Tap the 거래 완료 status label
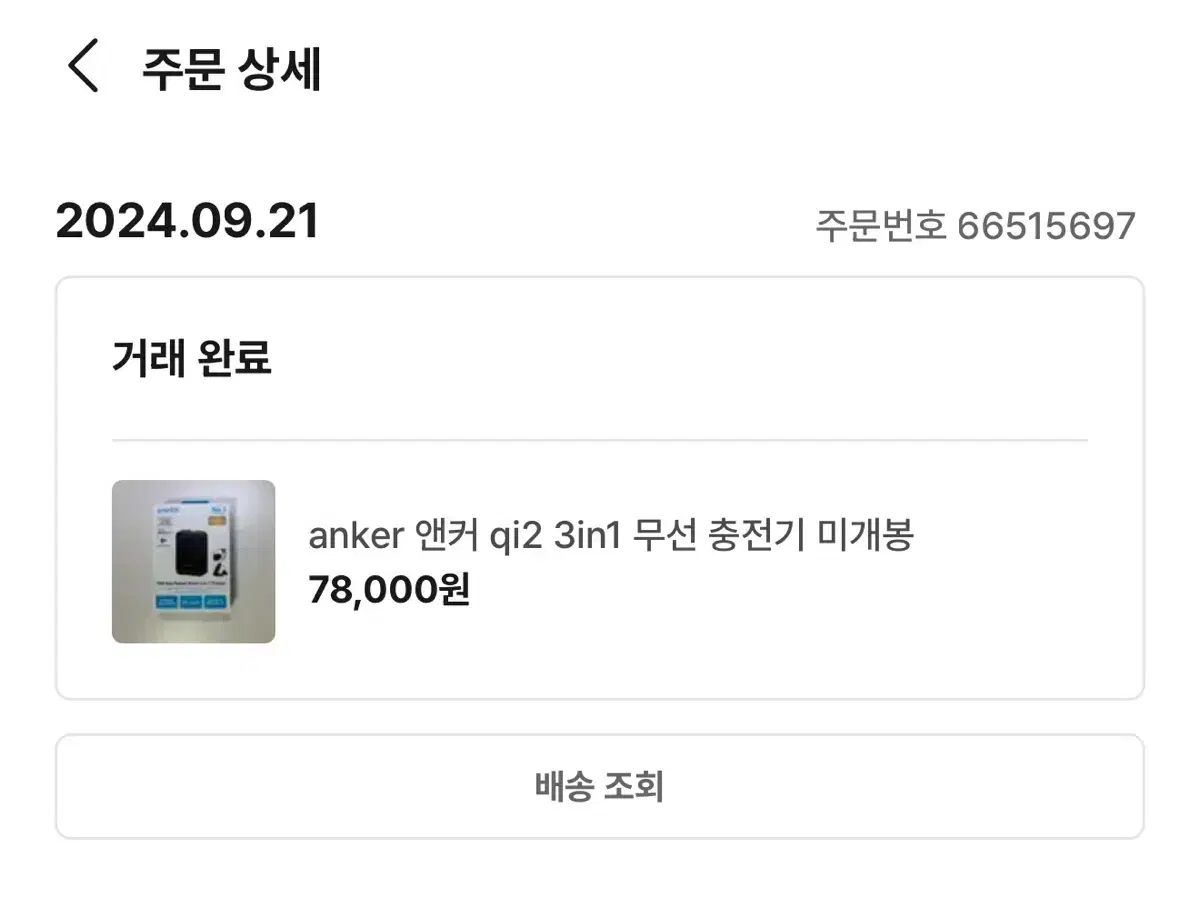 click(x=191, y=357)
